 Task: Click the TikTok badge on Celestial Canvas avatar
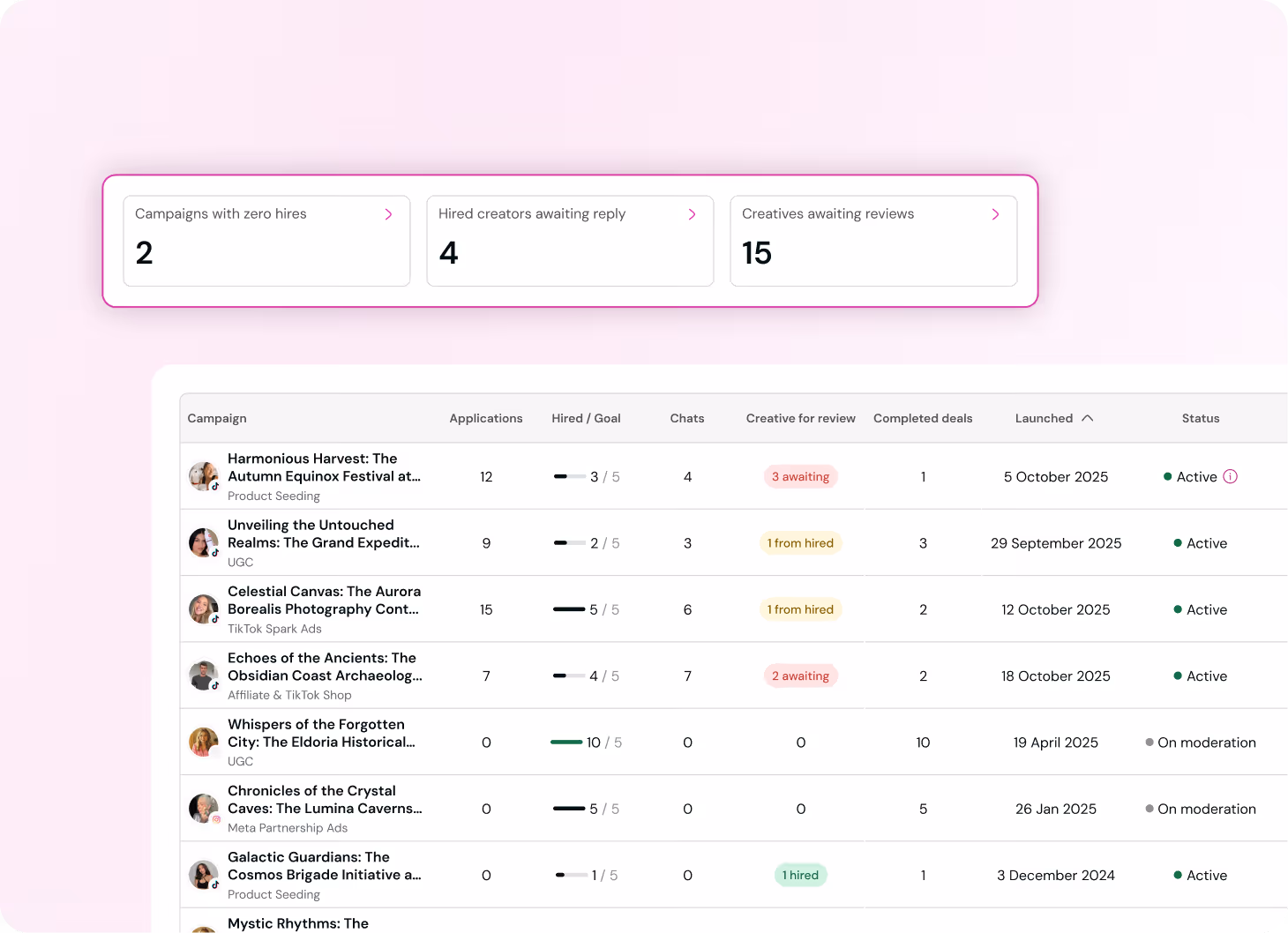pyautogui.click(x=213, y=619)
